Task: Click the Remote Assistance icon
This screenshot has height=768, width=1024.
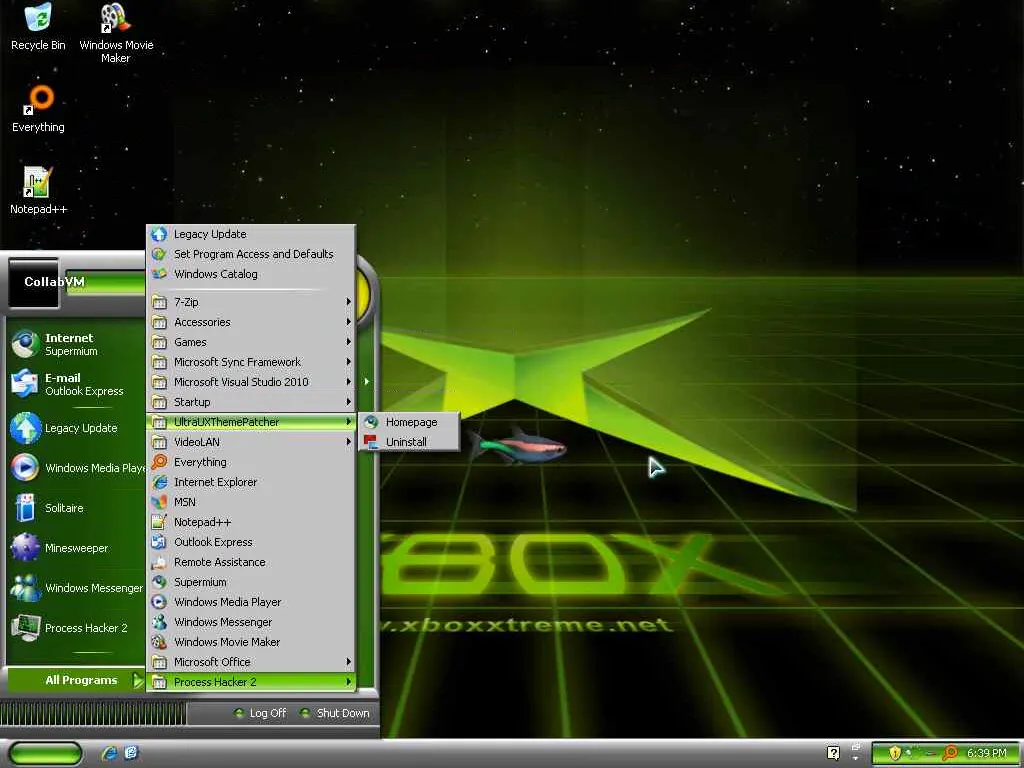Action: pyautogui.click(x=159, y=562)
